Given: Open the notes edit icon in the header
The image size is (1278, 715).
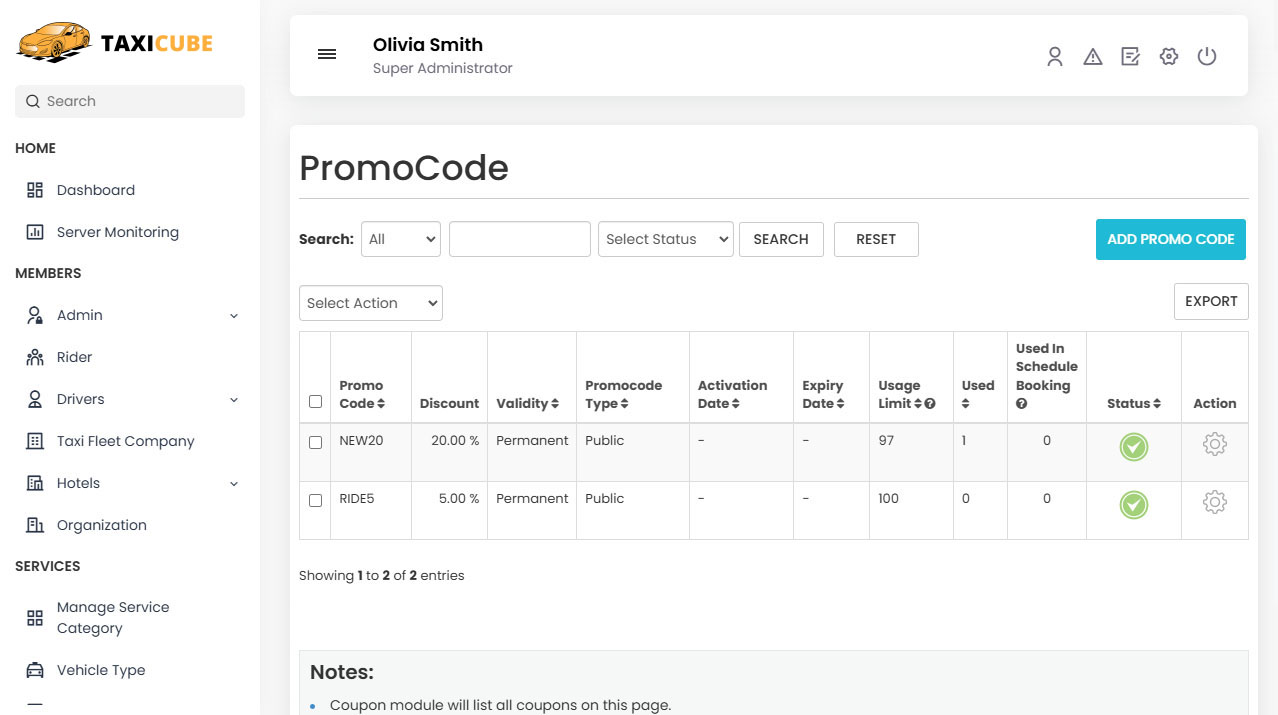Looking at the screenshot, I should (x=1130, y=57).
